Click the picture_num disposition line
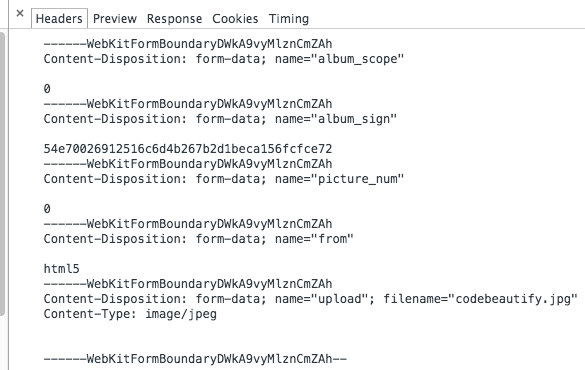Screen dimensions: 585x370 point(223,179)
